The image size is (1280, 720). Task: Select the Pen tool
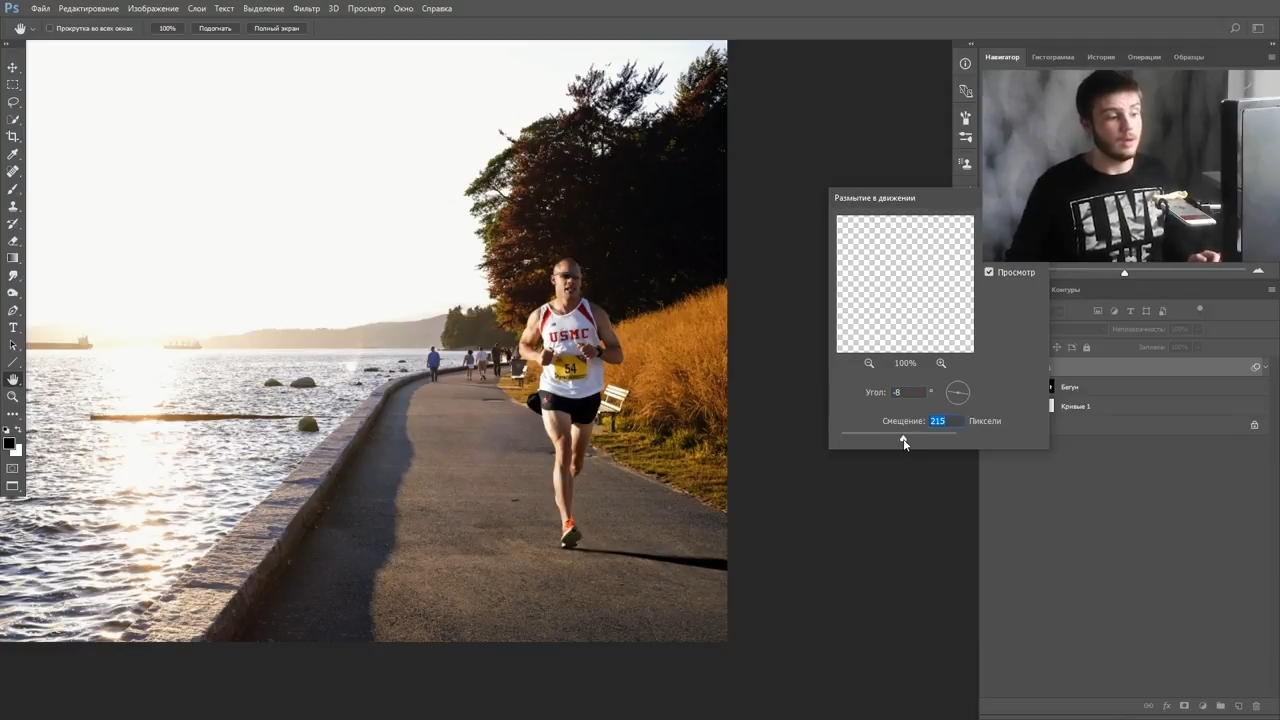[13, 310]
